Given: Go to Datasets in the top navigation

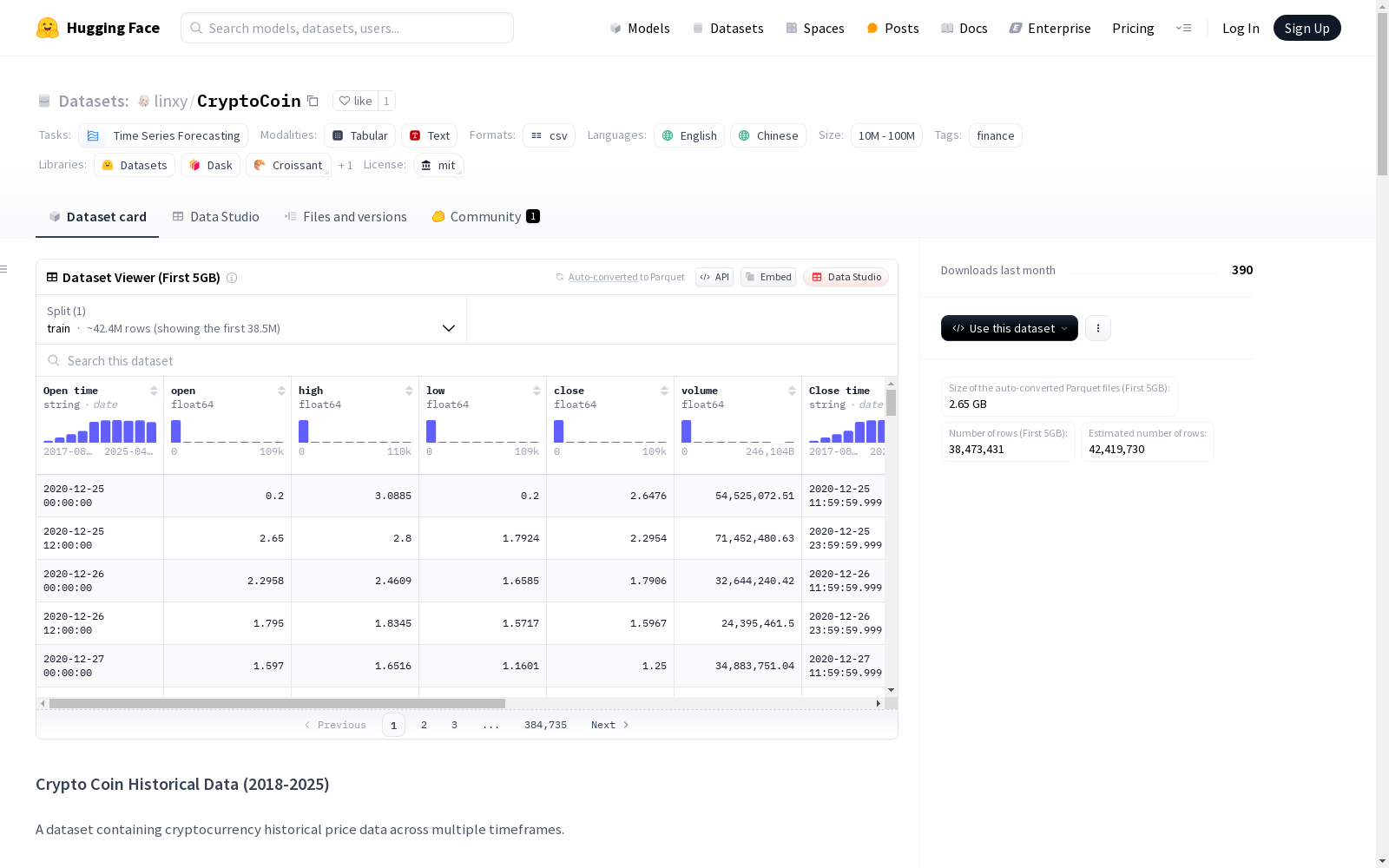Looking at the screenshot, I should (x=727, y=28).
